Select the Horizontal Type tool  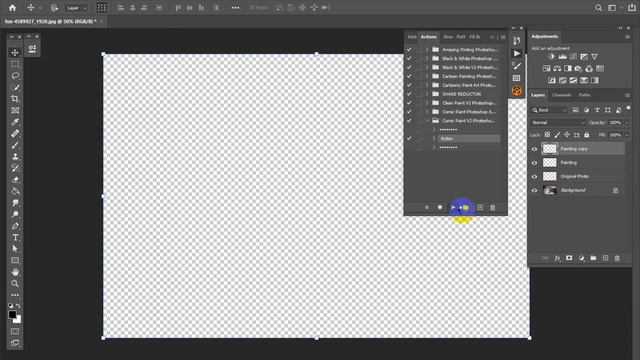pos(15,237)
